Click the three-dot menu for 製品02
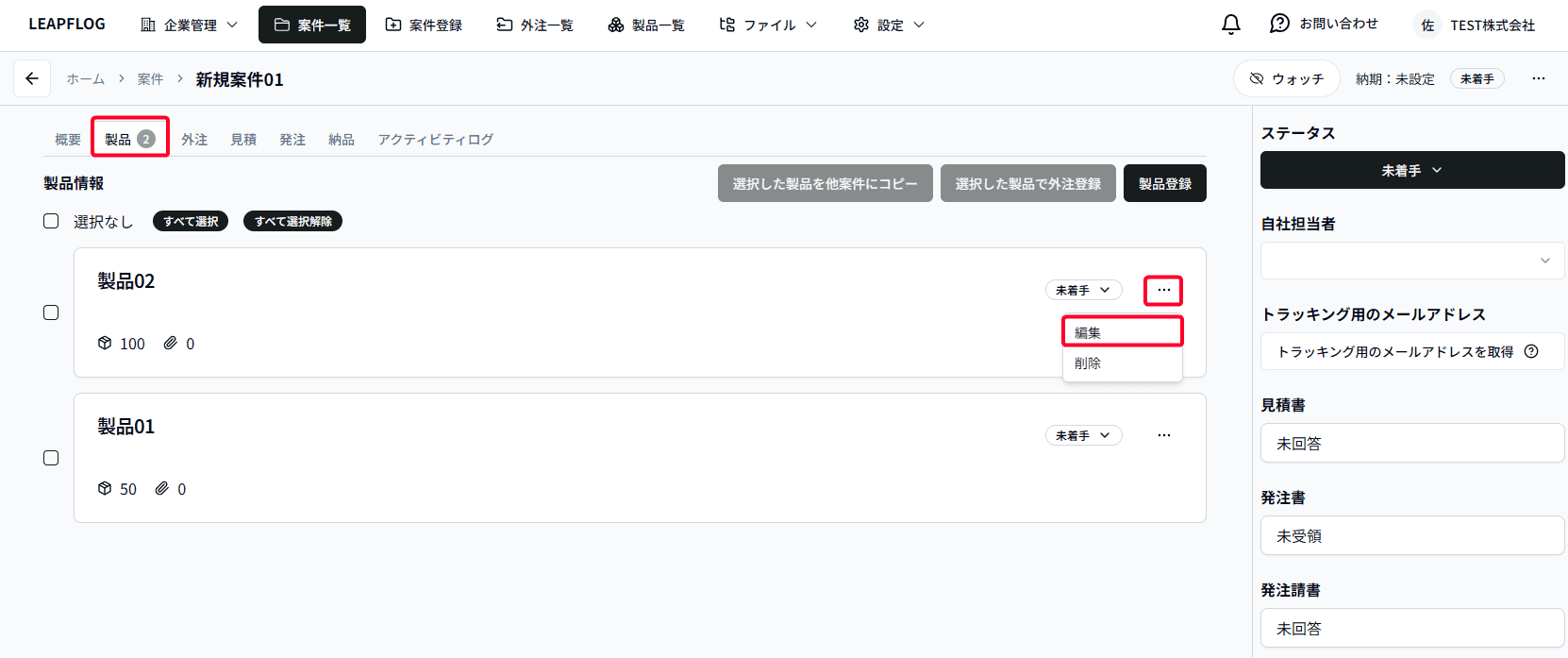The width and height of the screenshot is (1568, 658). pos(1163,290)
